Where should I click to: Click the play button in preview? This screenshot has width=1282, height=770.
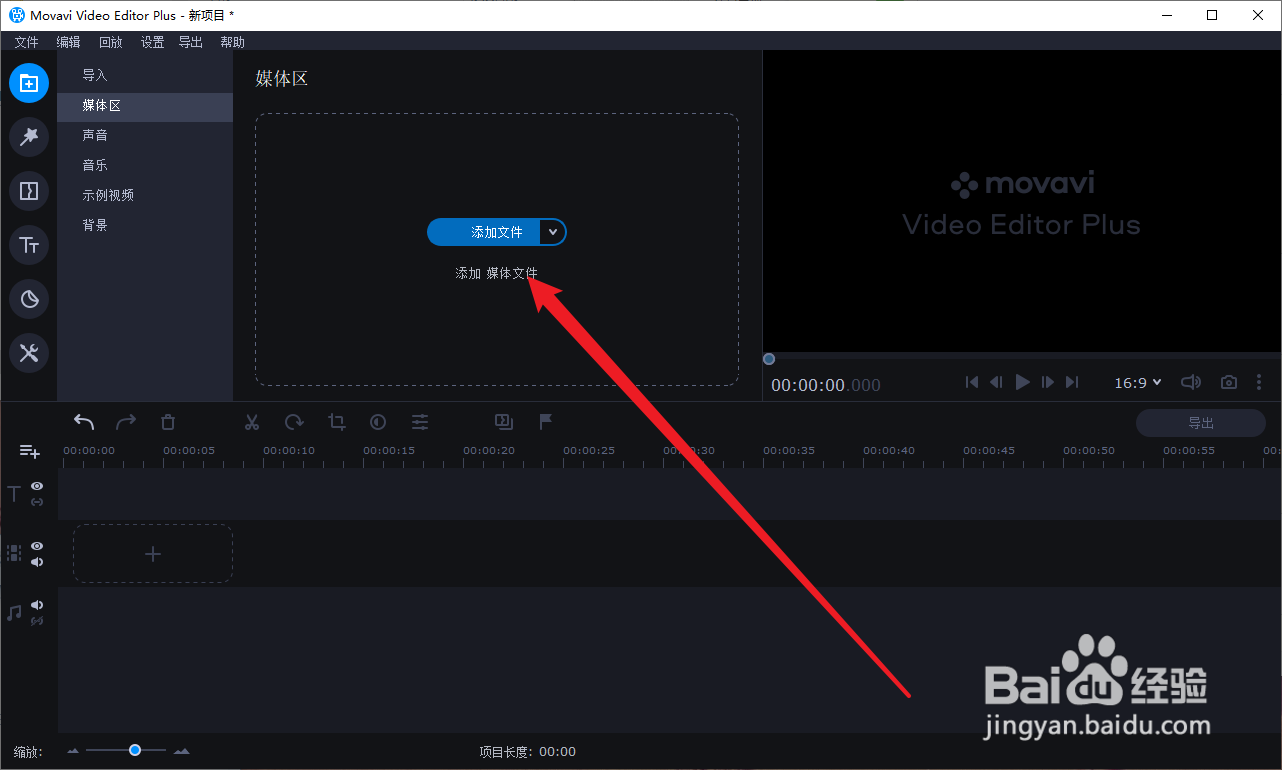click(1022, 382)
